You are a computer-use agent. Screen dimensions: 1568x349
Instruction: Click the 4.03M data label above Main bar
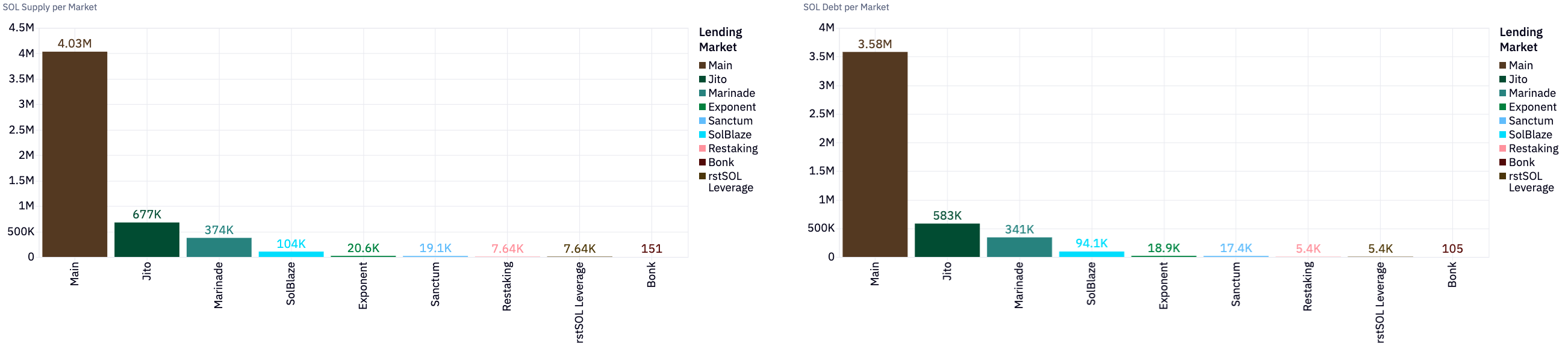coord(74,44)
